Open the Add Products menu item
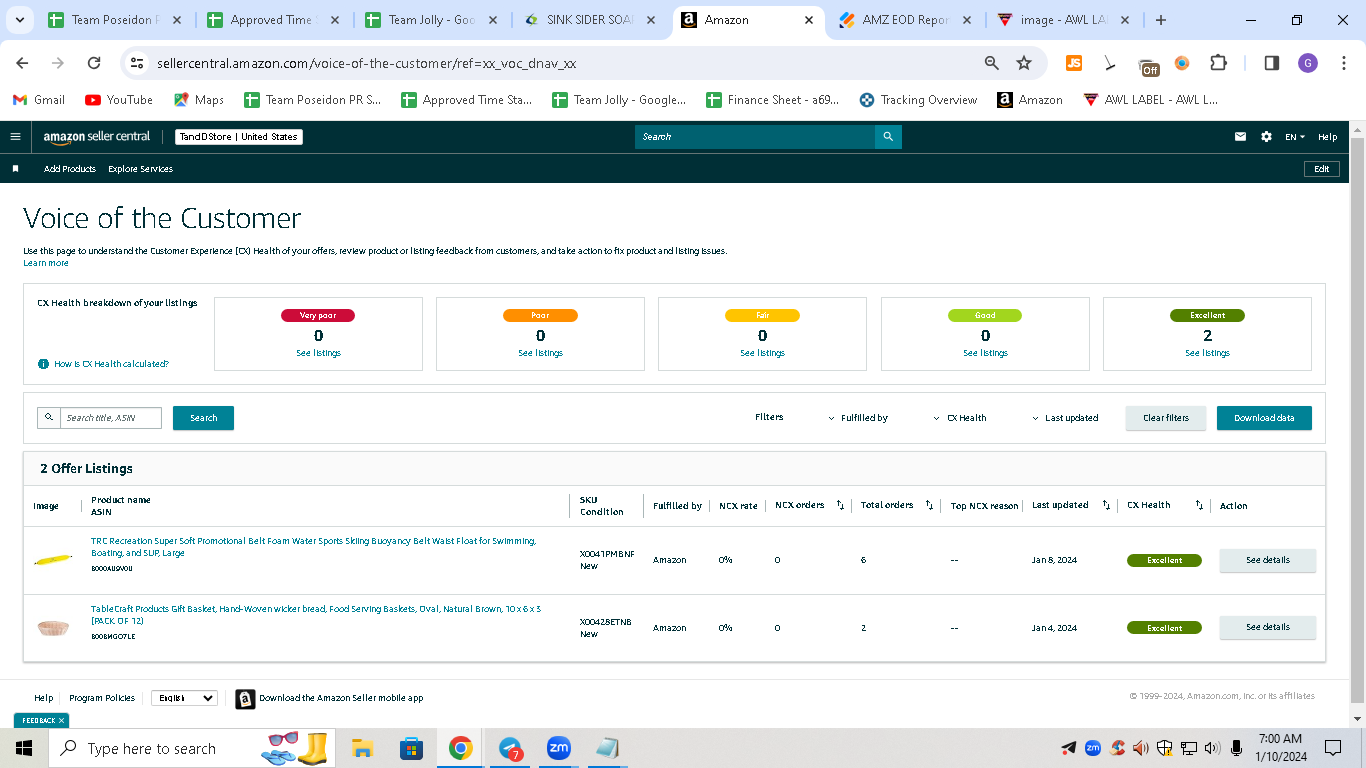 [70, 169]
